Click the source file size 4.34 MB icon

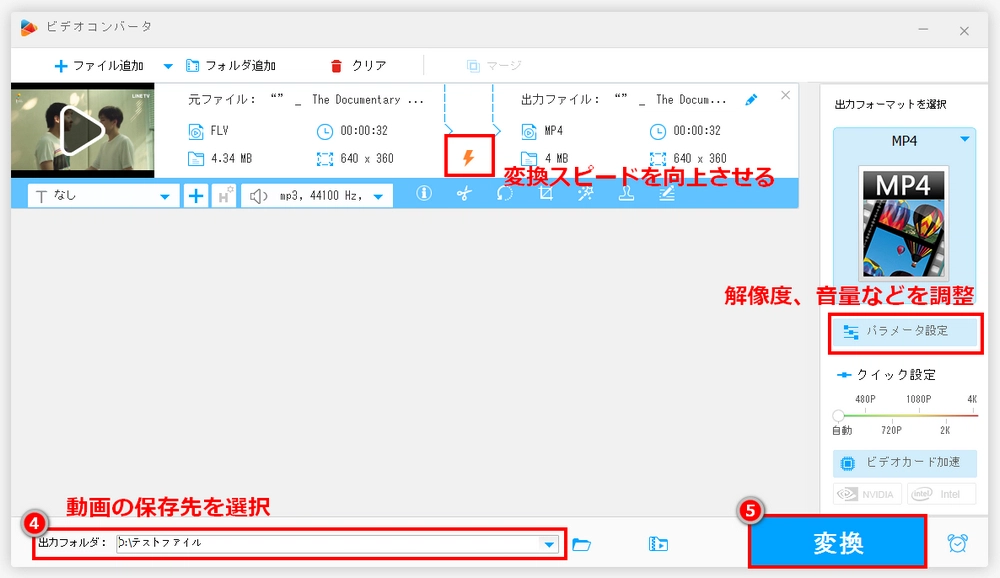click(196, 159)
